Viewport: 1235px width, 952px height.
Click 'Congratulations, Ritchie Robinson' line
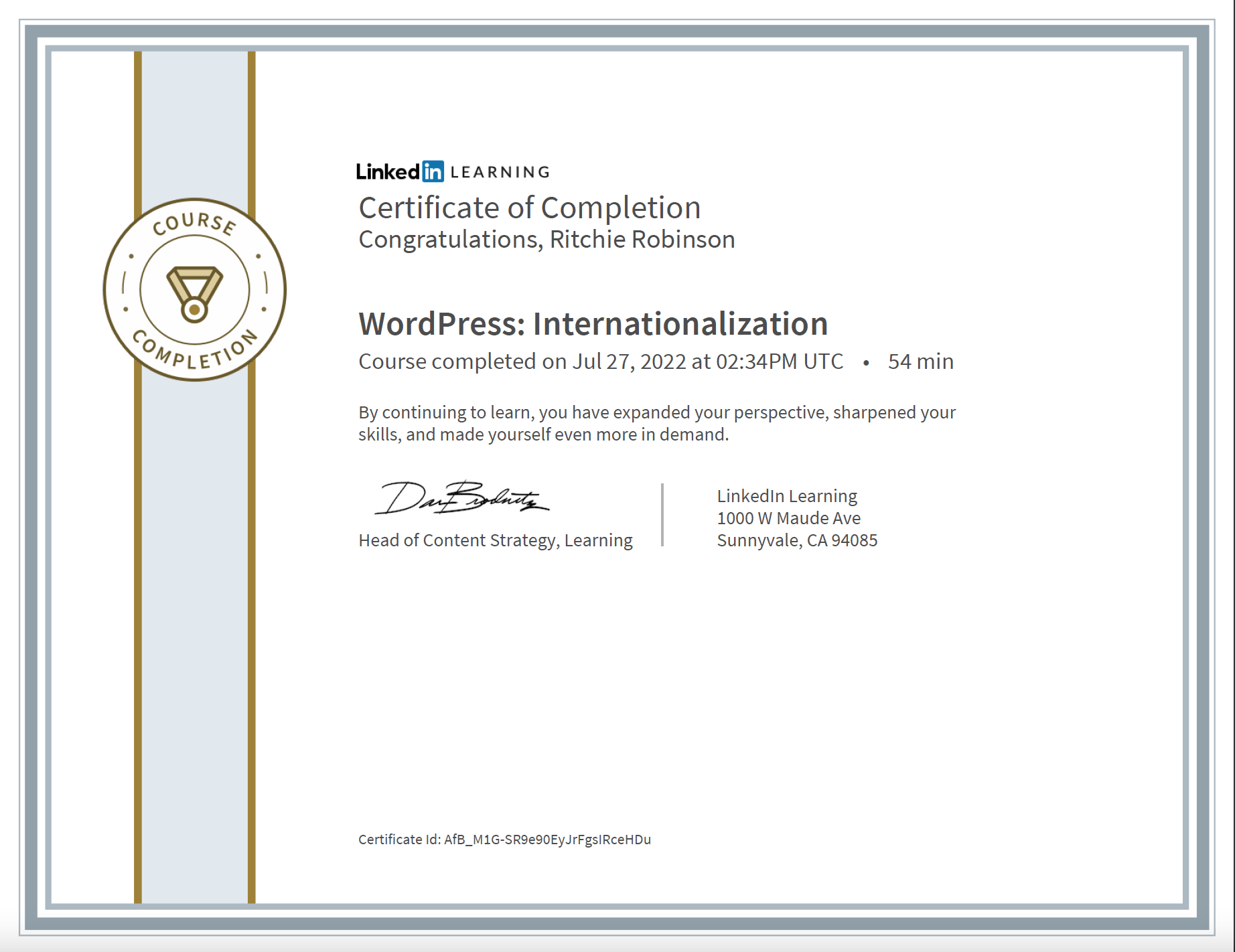coord(547,240)
